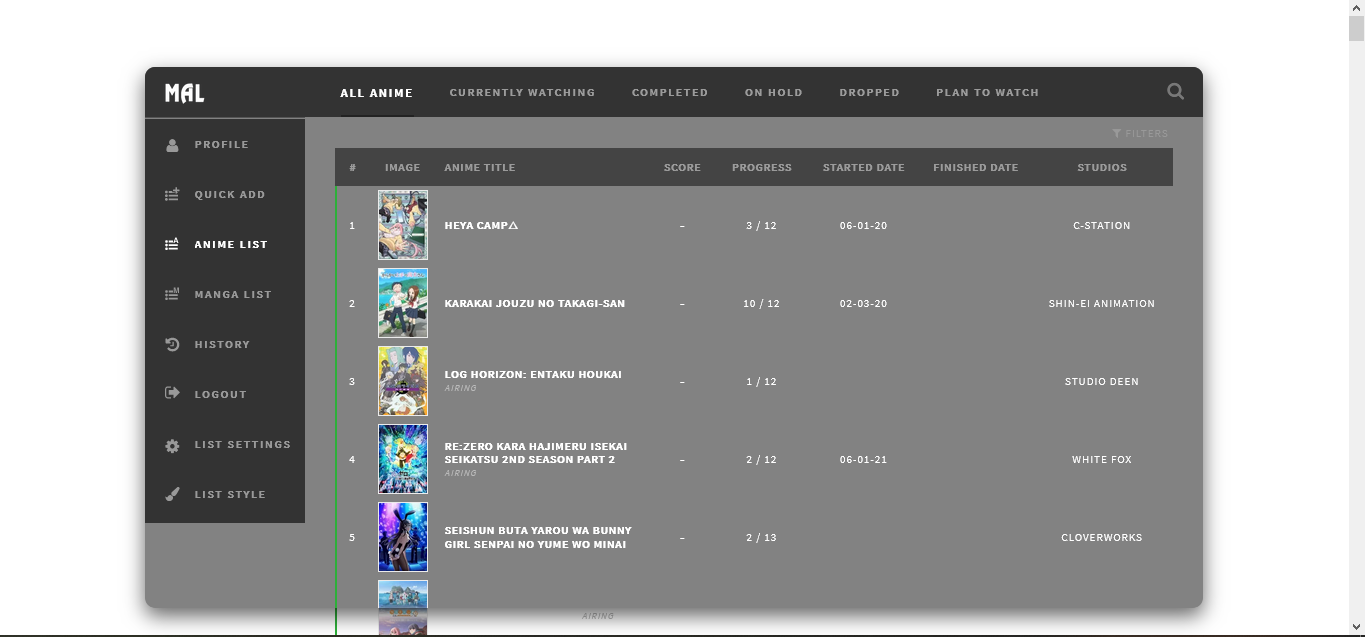Select the Anime List sidebar icon

coord(172,244)
